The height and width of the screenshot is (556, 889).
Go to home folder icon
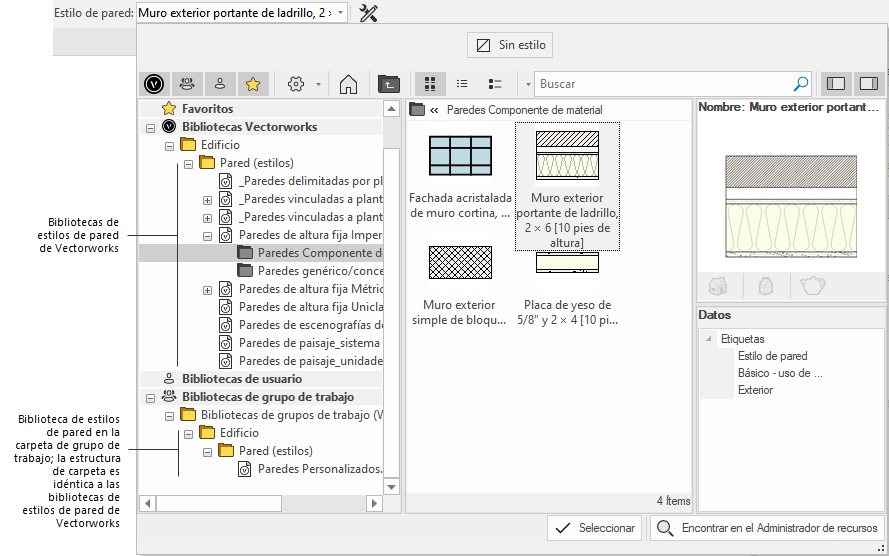coord(348,84)
